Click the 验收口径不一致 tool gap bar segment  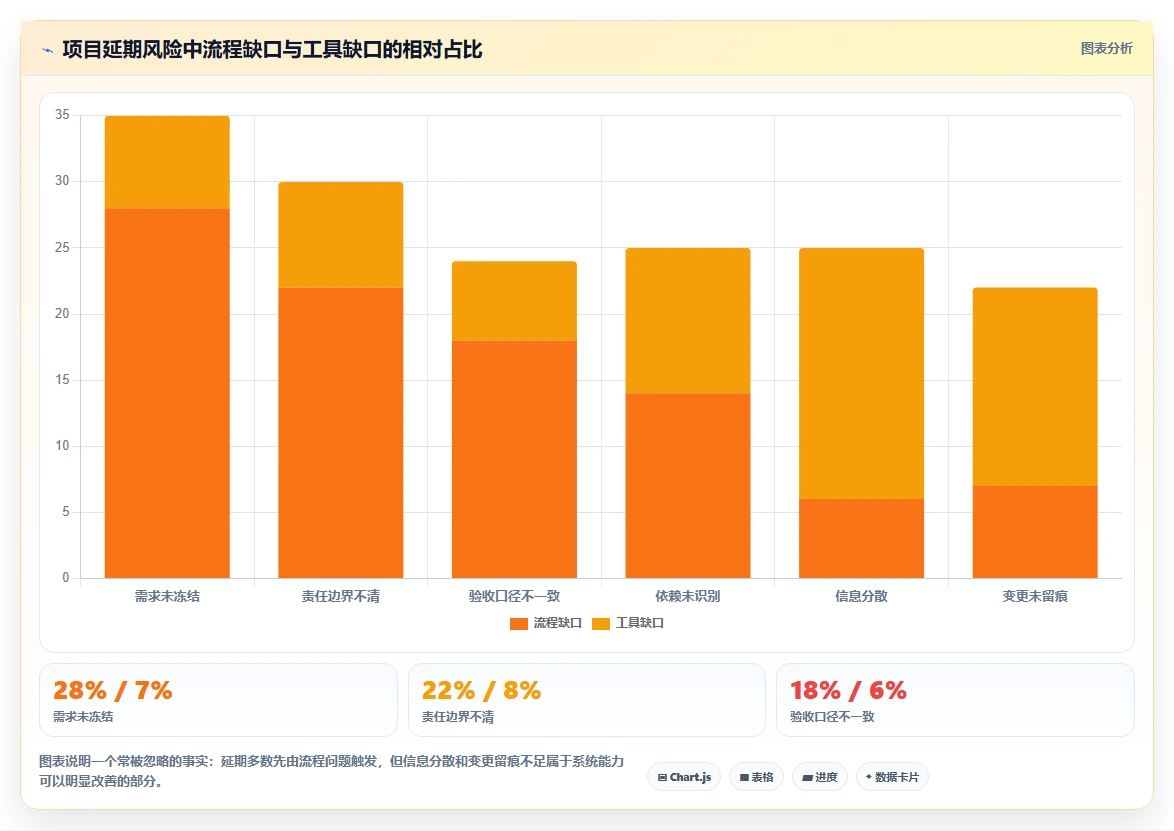coord(514,301)
